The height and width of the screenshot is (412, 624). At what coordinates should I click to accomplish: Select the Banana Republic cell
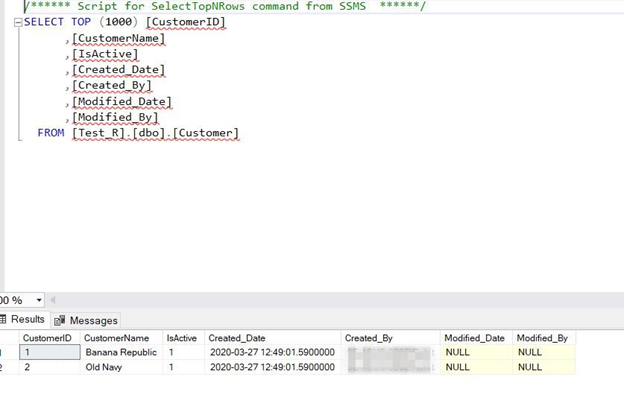coord(119,352)
